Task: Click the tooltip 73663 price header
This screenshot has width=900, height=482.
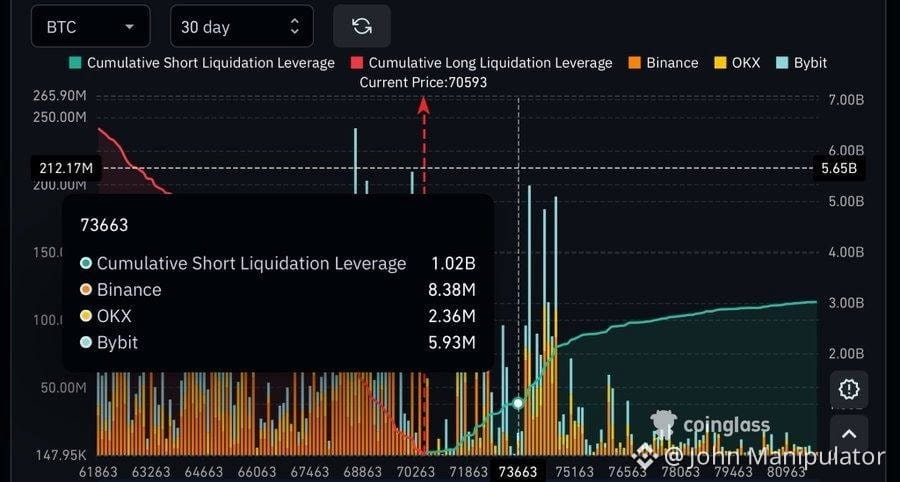Action: (x=104, y=225)
